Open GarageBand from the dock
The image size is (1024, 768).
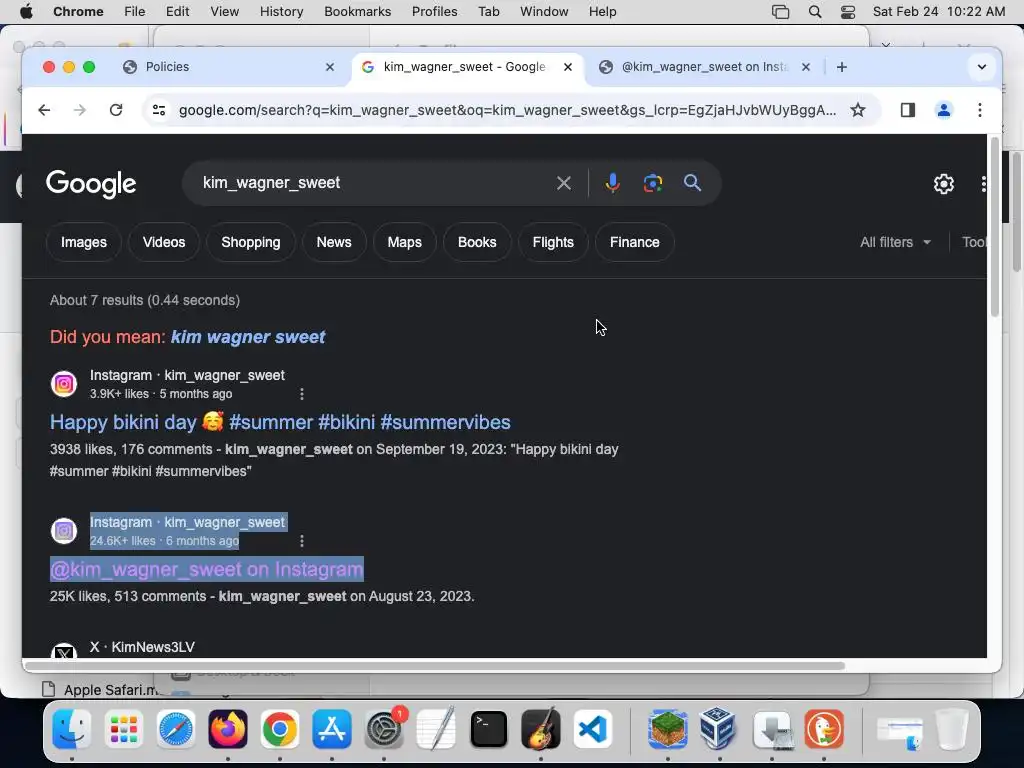pos(541,729)
